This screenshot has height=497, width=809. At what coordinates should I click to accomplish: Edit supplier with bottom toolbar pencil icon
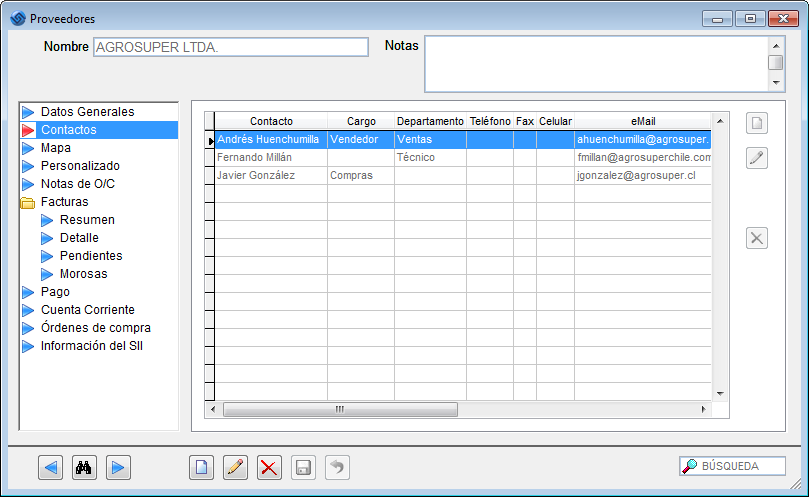(235, 468)
